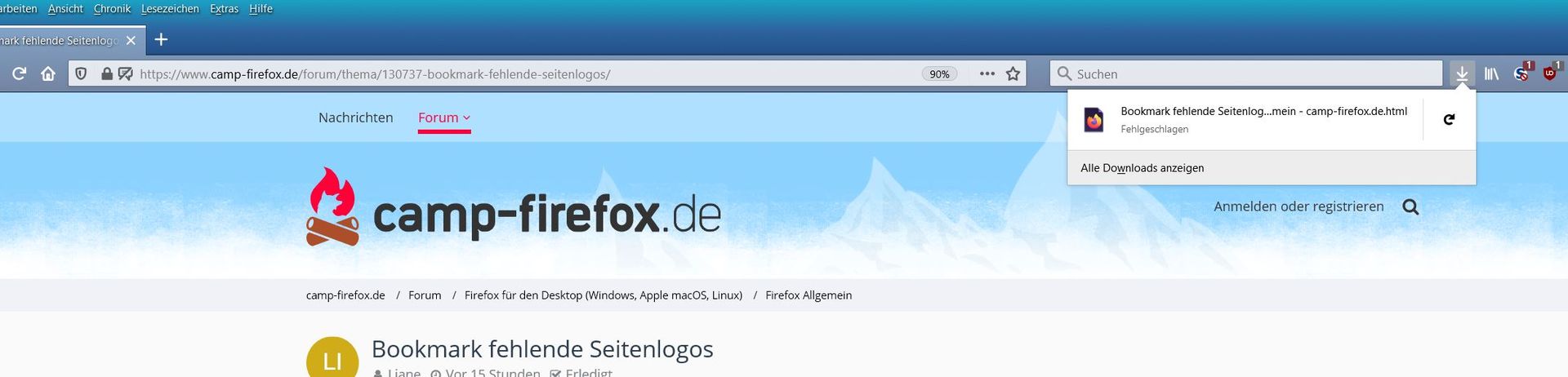Click the site search magnifier icon
This screenshot has height=377, width=1568.
coord(1410,206)
